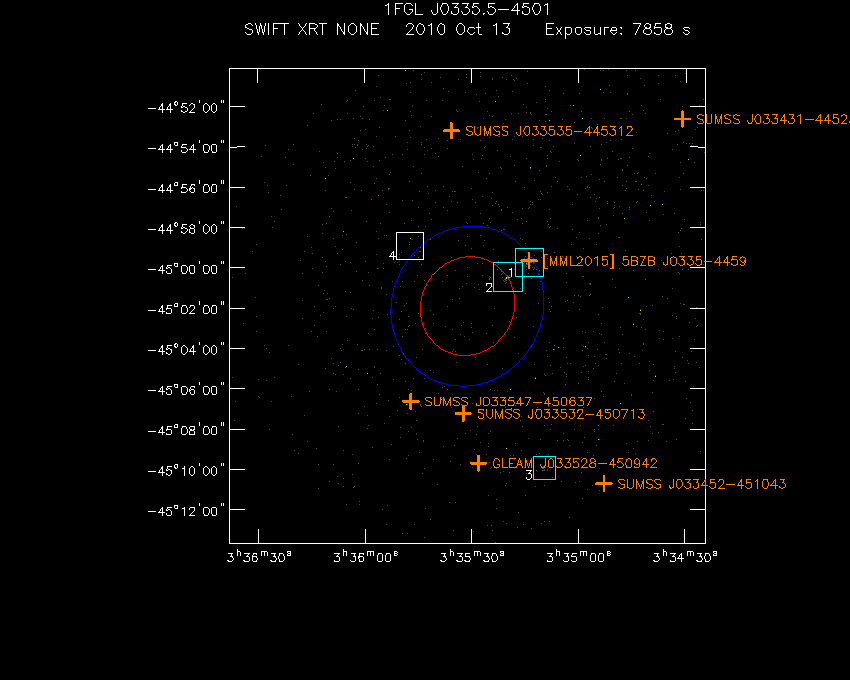Image resolution: width=850 pixels, height=680 pixels.
Task: Click the declination label -45°08'00"
Action: (186, 430)
